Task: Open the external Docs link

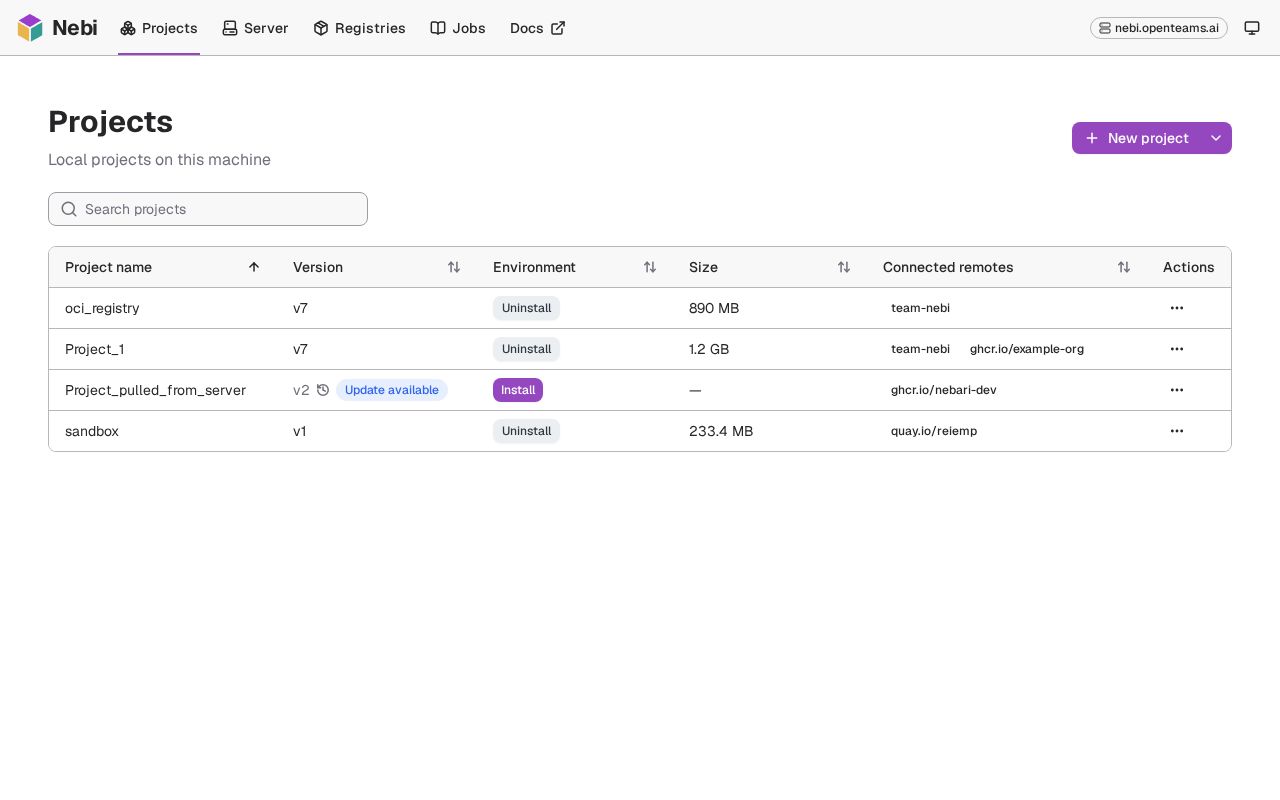Action: pos(538,28)
